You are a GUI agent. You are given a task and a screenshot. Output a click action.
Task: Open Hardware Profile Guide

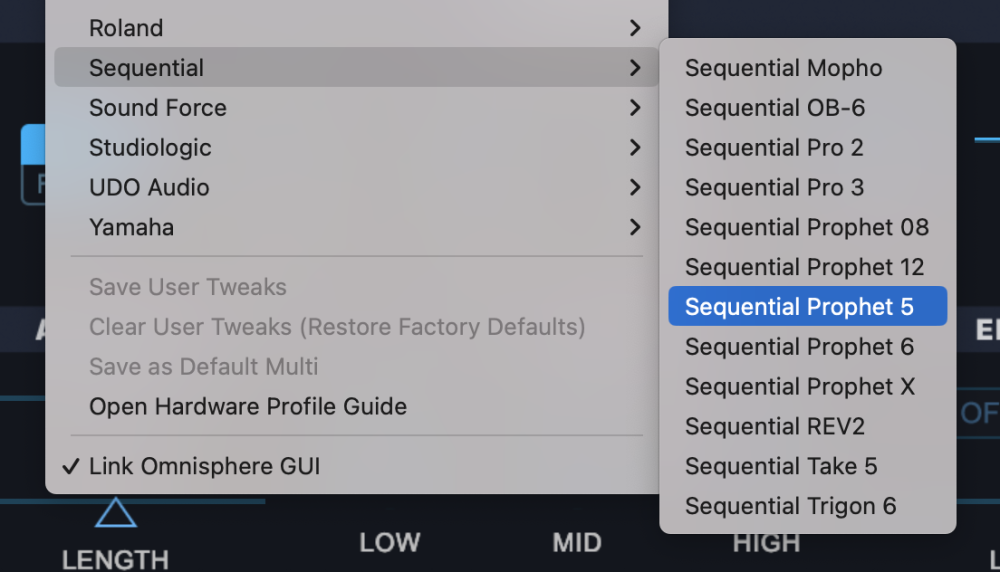pyautogui.click(x=247, y=407)
